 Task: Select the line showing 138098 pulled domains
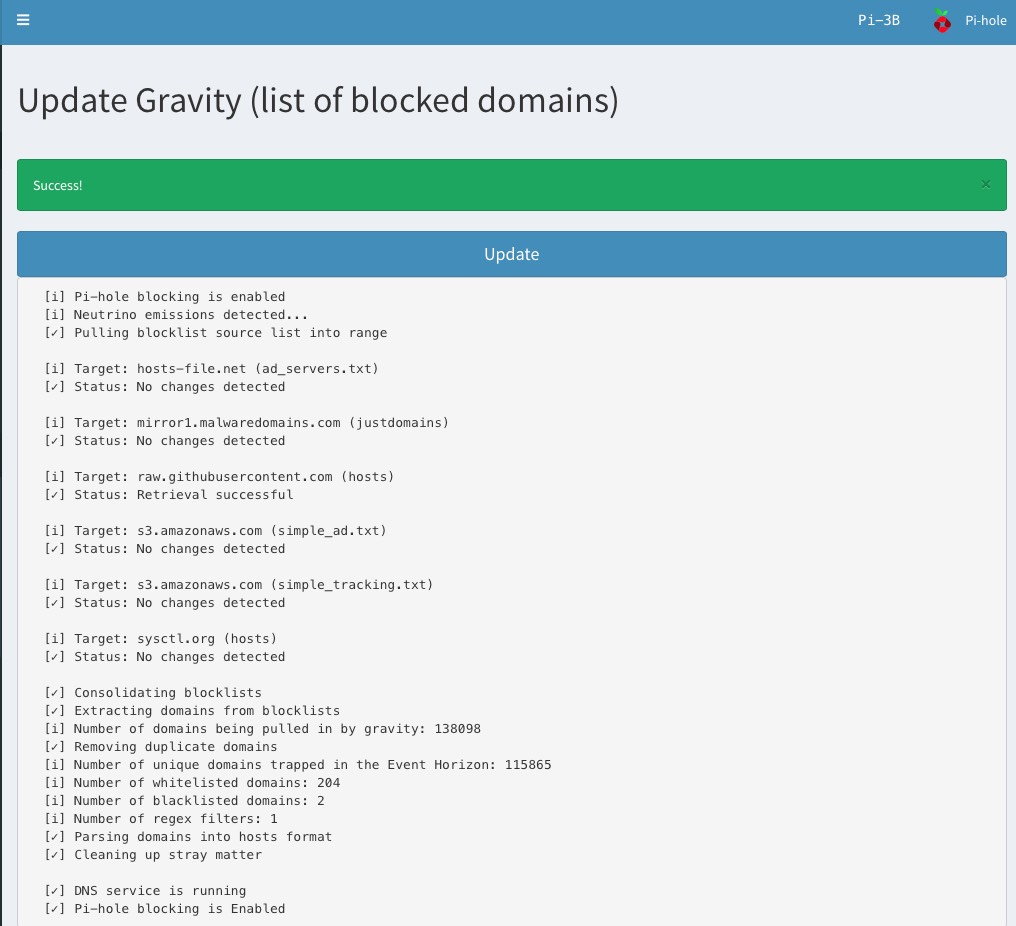click(262, 728)
